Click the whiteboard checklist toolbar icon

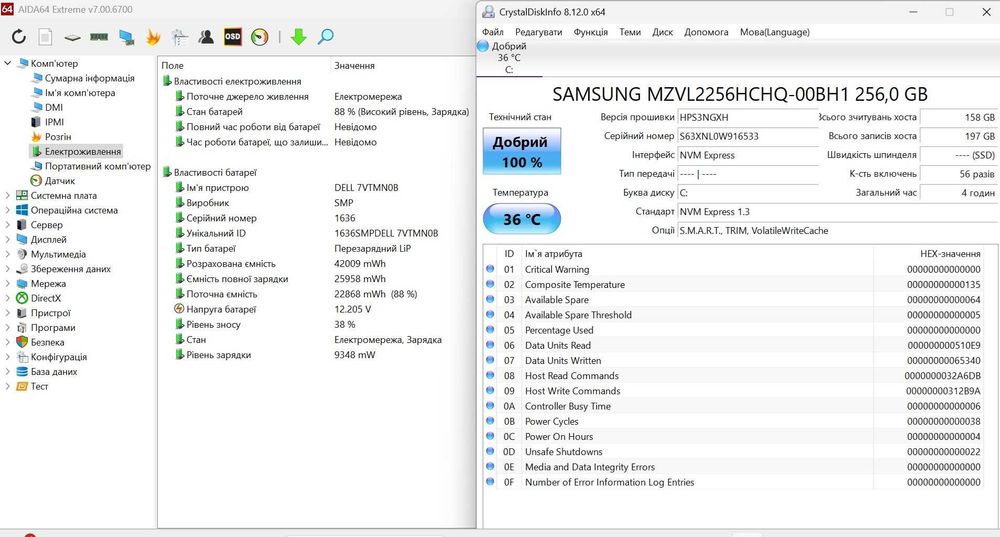180,37
